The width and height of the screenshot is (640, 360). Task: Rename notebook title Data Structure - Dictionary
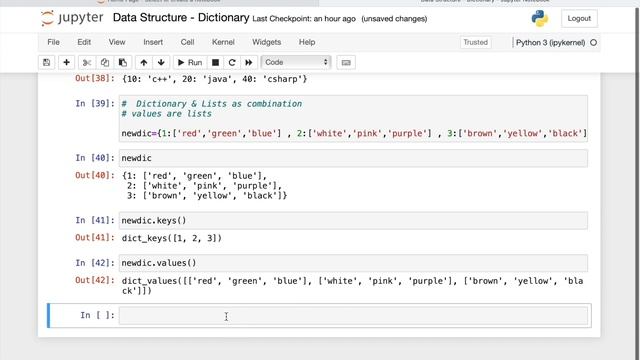click(x=181, y=18)
